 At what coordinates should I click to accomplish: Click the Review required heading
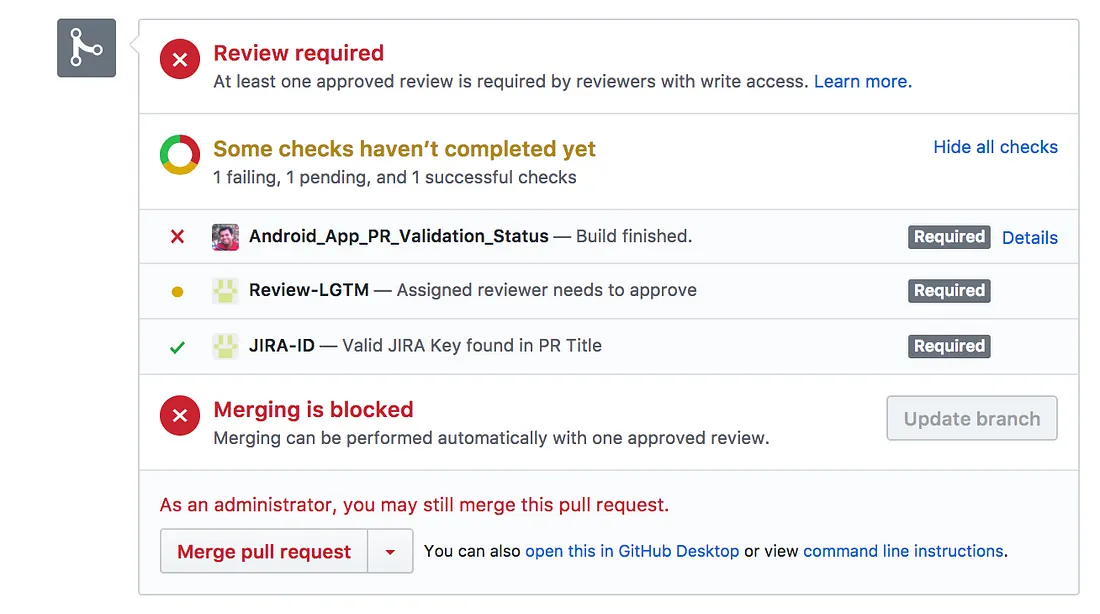pyautogui.click(x=298, y=53)
